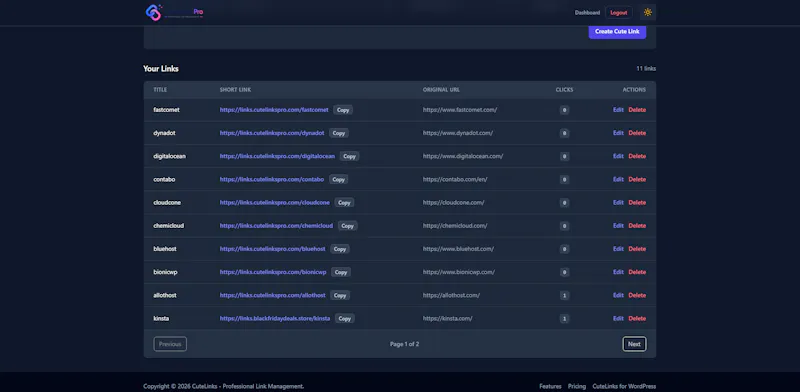
Task: Delete the bionicwp link
Action: coord(637,272)
